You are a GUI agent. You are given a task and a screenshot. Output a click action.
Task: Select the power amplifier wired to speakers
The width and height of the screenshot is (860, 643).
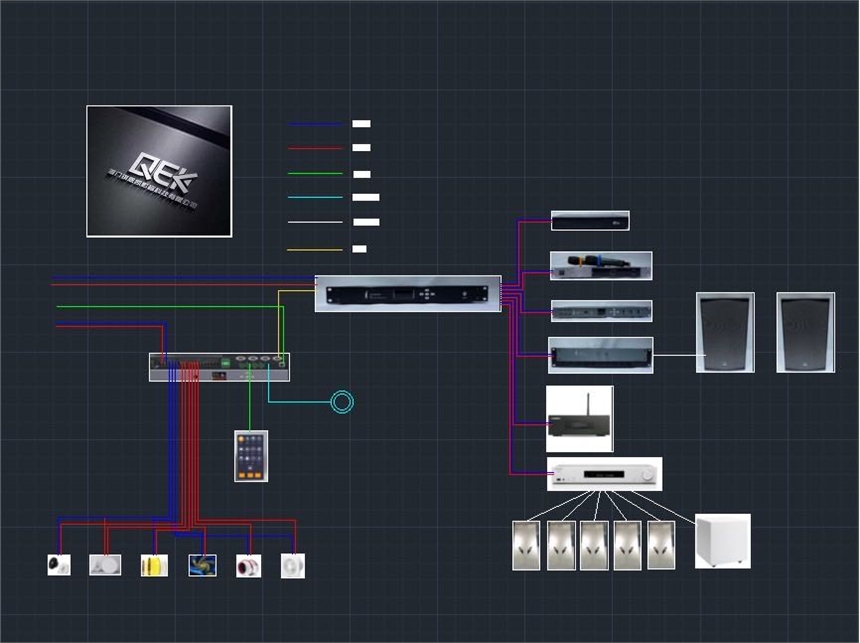tap(600, 355)
